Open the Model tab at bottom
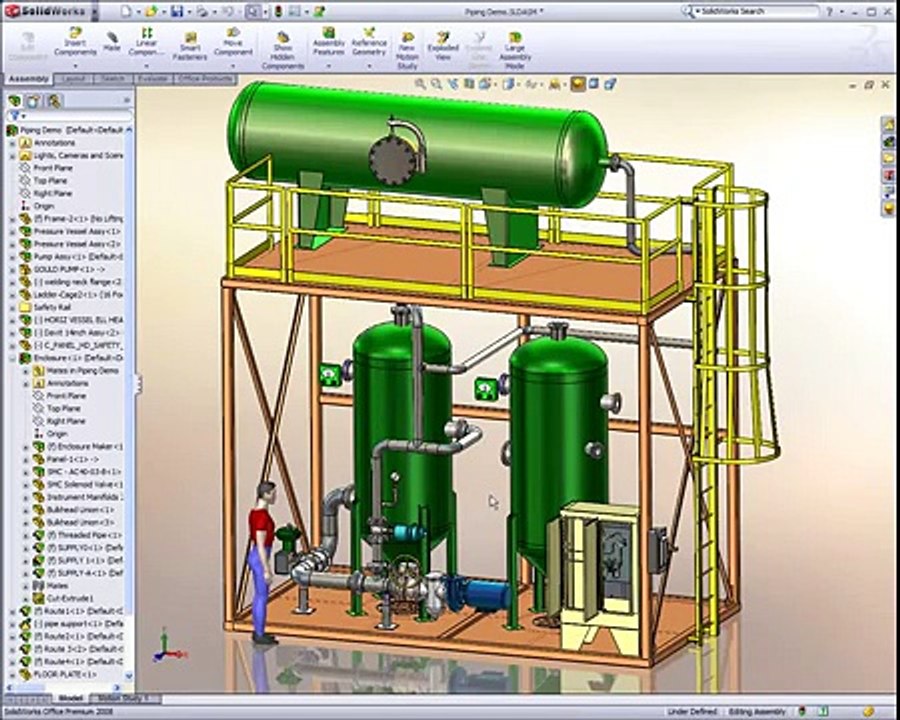900x720 pixels. [x=70, y=699]
